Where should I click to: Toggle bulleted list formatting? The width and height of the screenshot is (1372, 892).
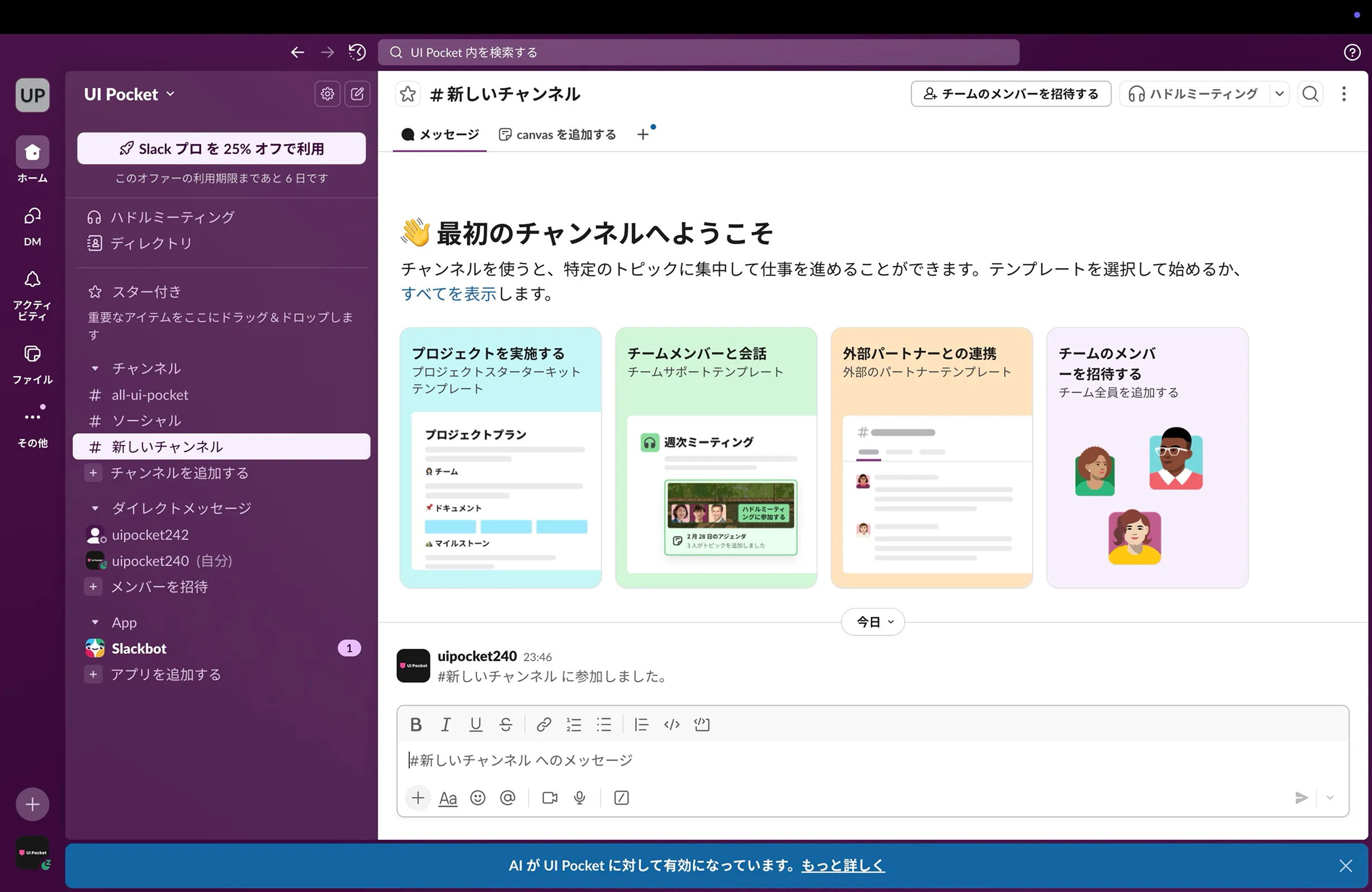[x=603, y=724]
